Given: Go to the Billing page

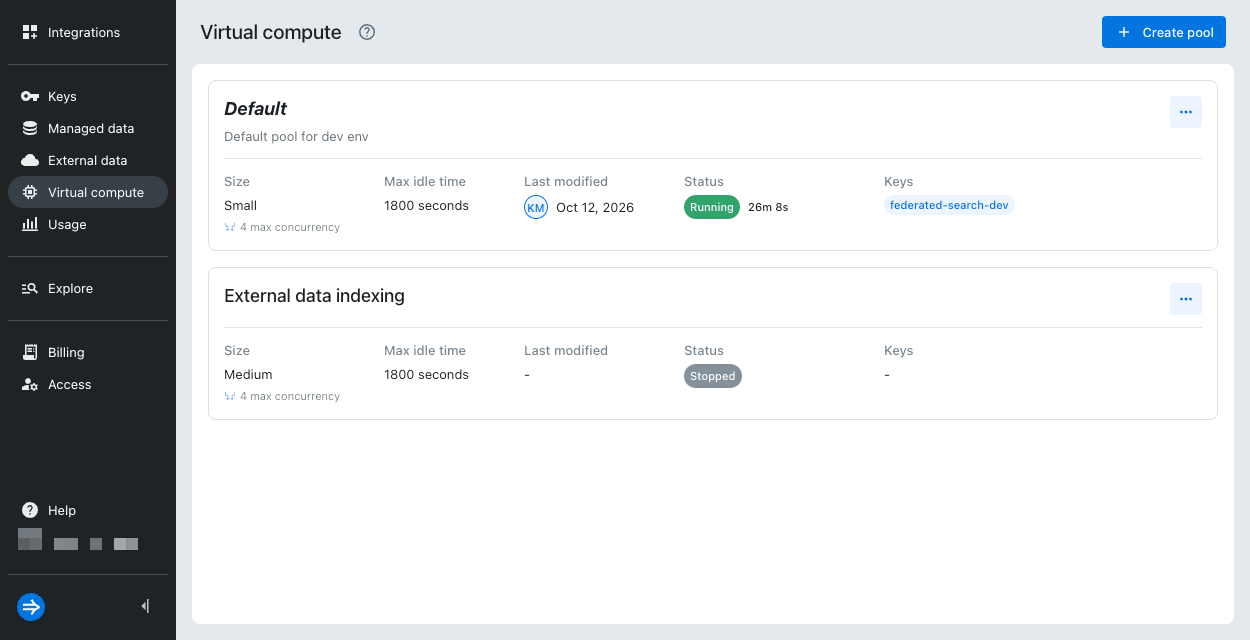Looking at the screenshot, I should pyautogui.click(x=88, y=352).
